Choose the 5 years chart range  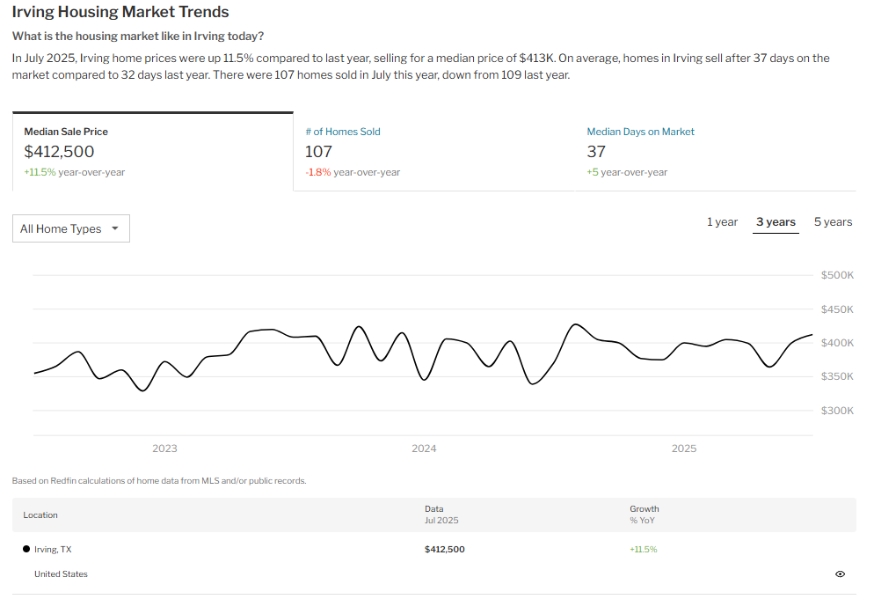(832, 222)
